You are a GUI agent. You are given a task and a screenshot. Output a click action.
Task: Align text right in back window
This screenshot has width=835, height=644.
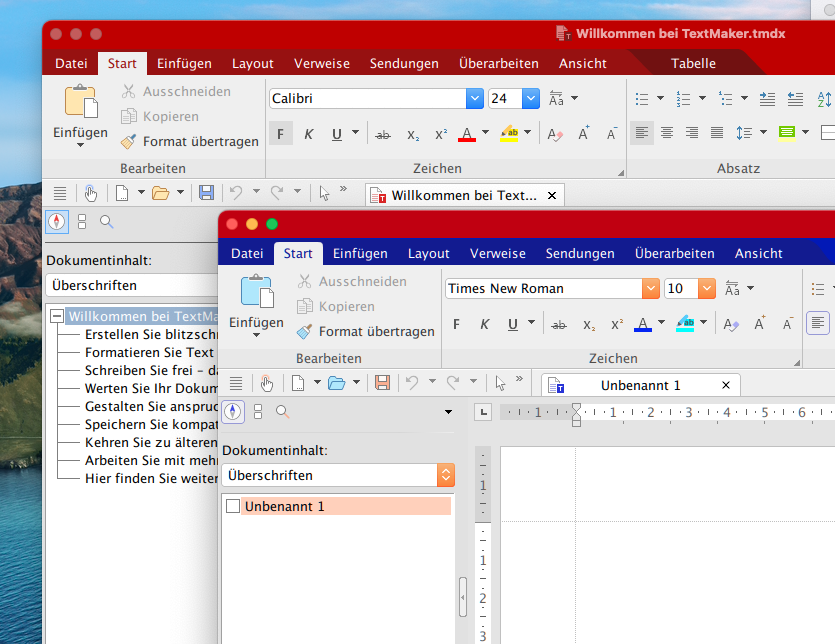(x=692, y=133)
